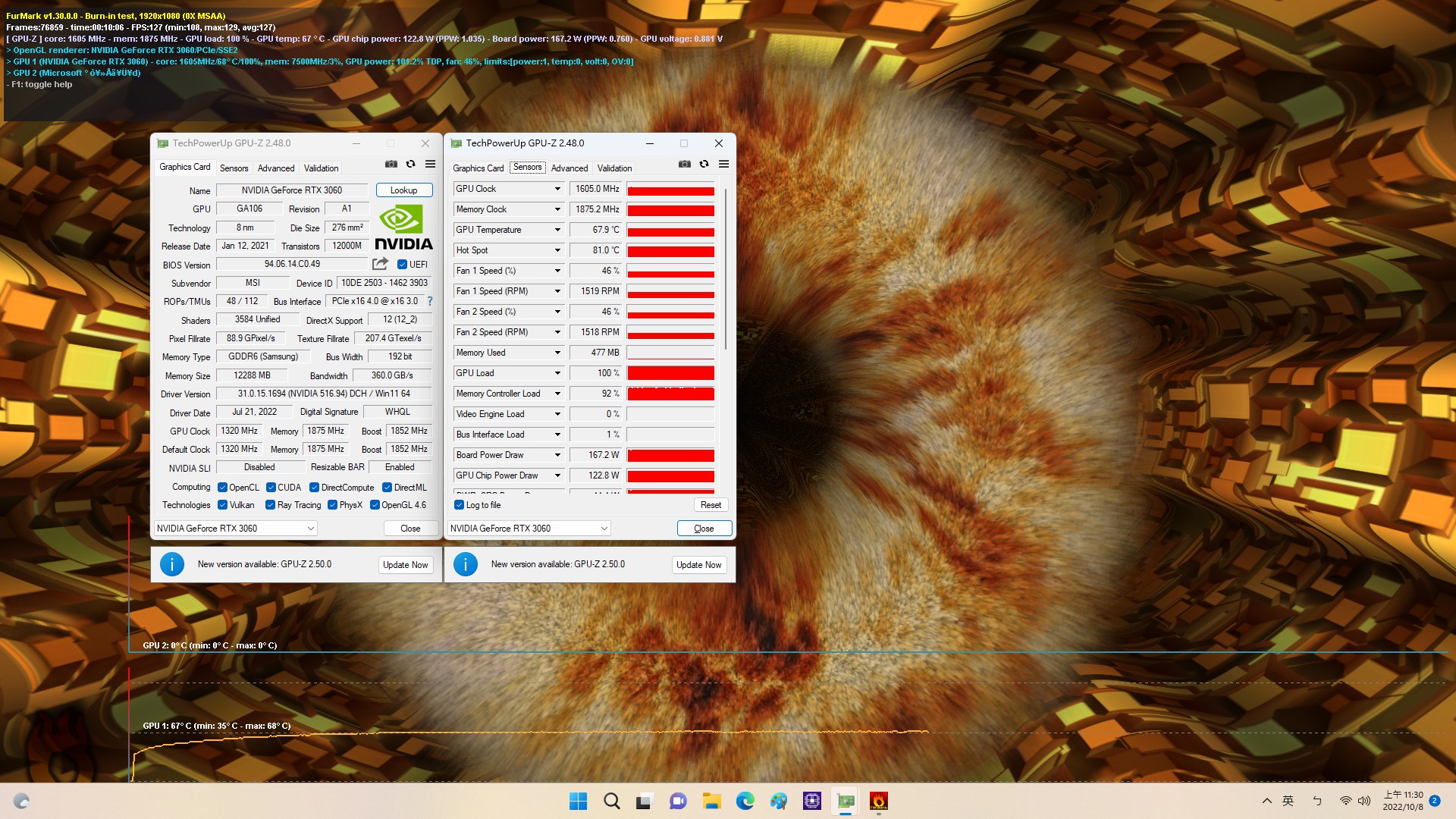Screen dimensions: 1456x819
Task: Switch to Validation tab in left GPU-Z window
Action: pos(321,168)
